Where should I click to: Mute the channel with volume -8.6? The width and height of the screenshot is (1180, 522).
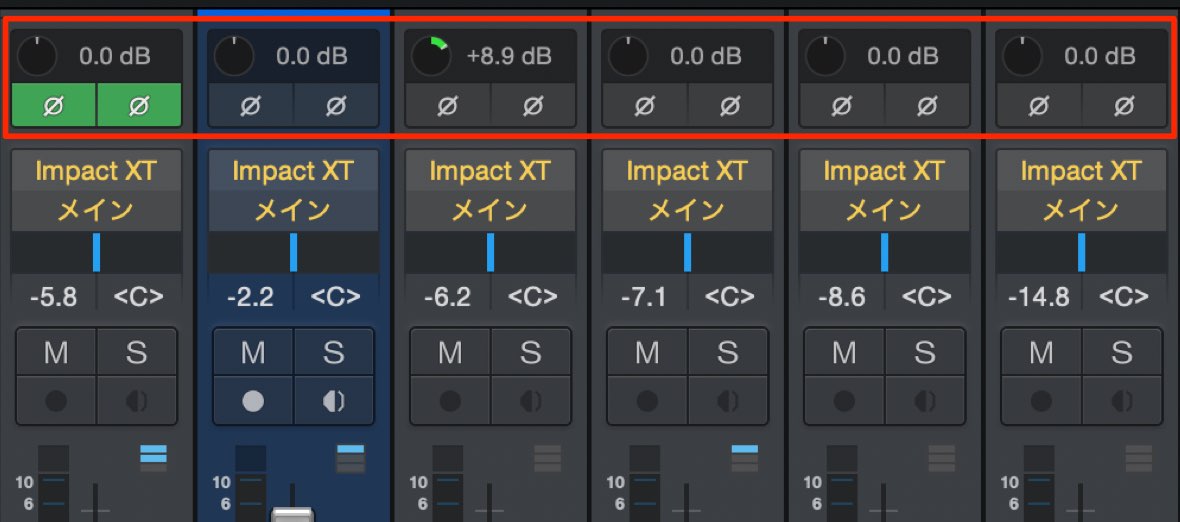coord(845,352)
